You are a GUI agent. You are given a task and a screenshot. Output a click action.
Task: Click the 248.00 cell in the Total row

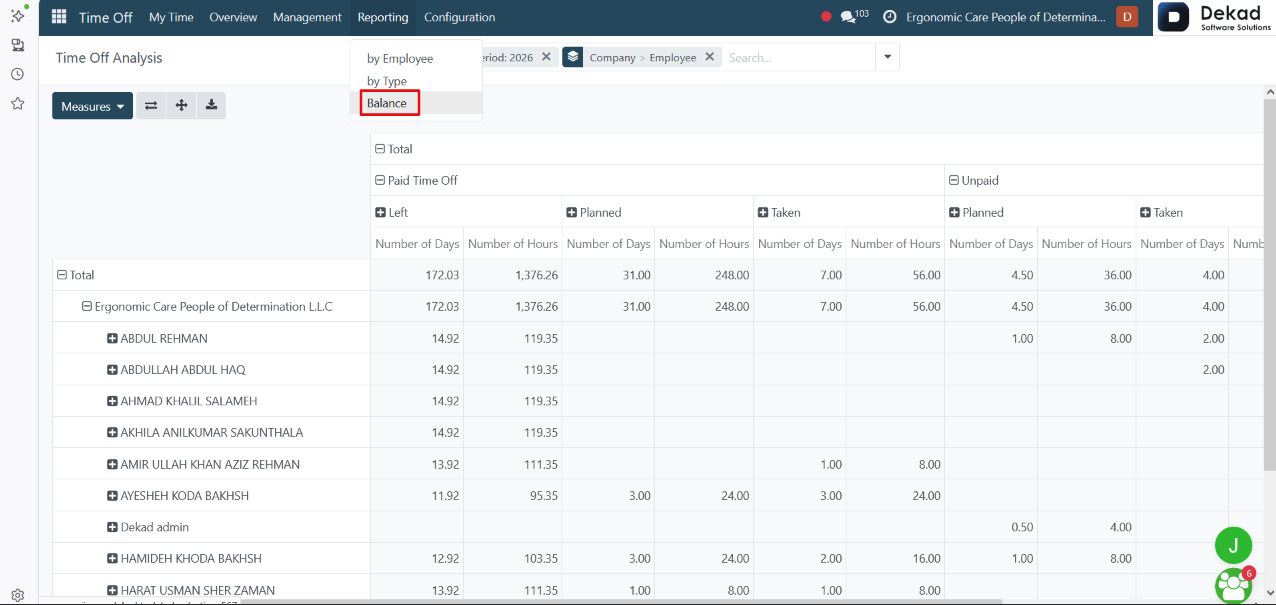pyautogui.click(x=704, y=275)
